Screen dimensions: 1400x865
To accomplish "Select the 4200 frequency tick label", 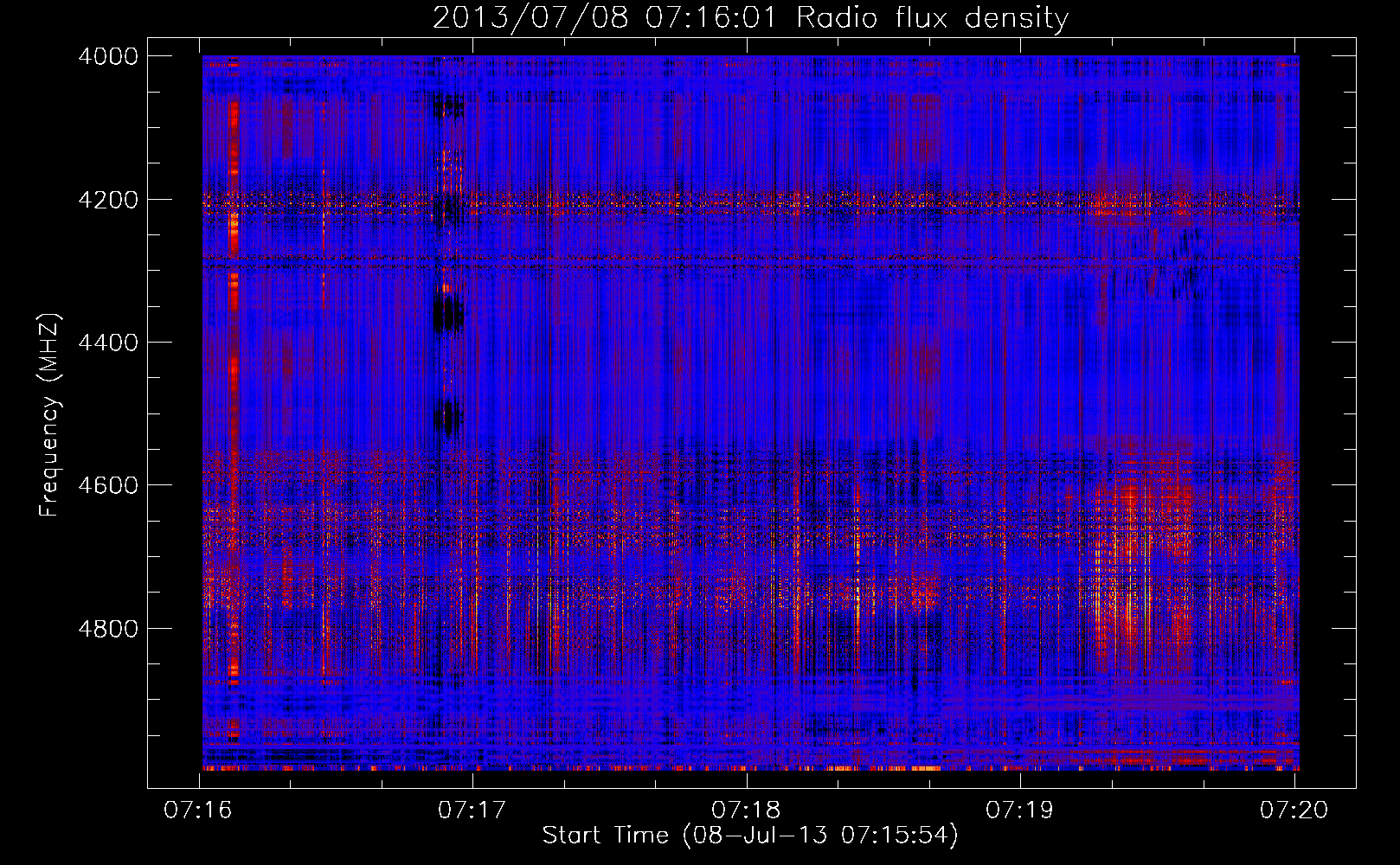I will (x=108, y=200).
